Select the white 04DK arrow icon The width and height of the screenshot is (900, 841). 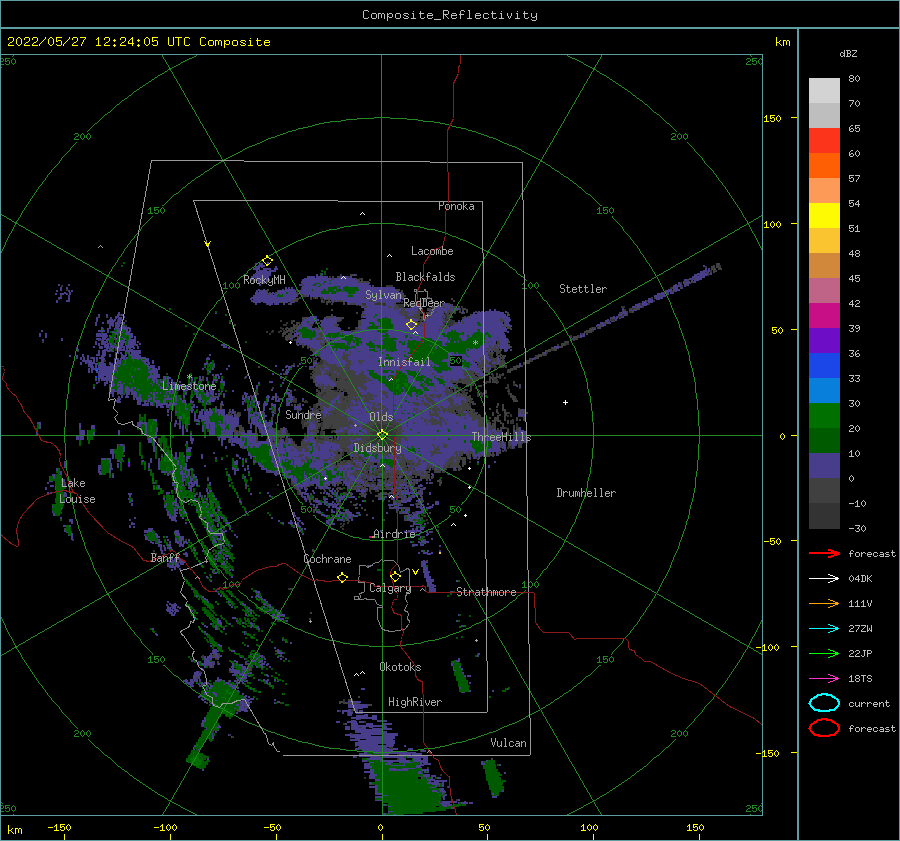click(x=824, y=579)
